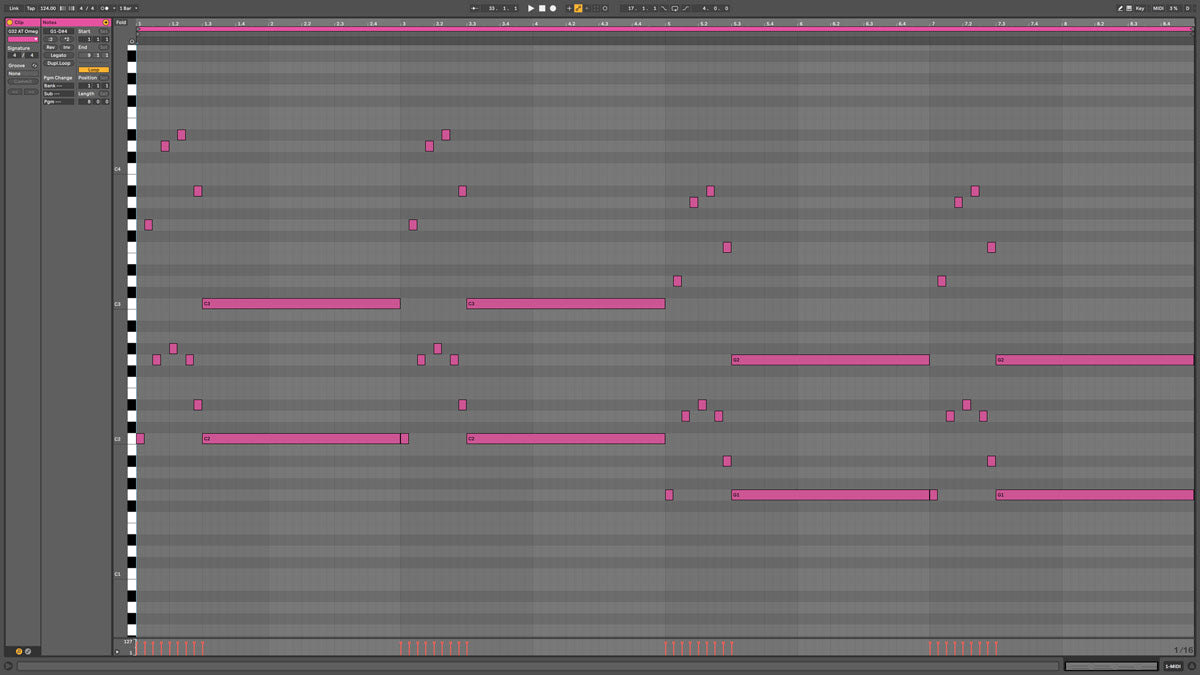Toggle the clip Loop switch
Viewport: 1200px width, 675px height.
tap(93, 70)
